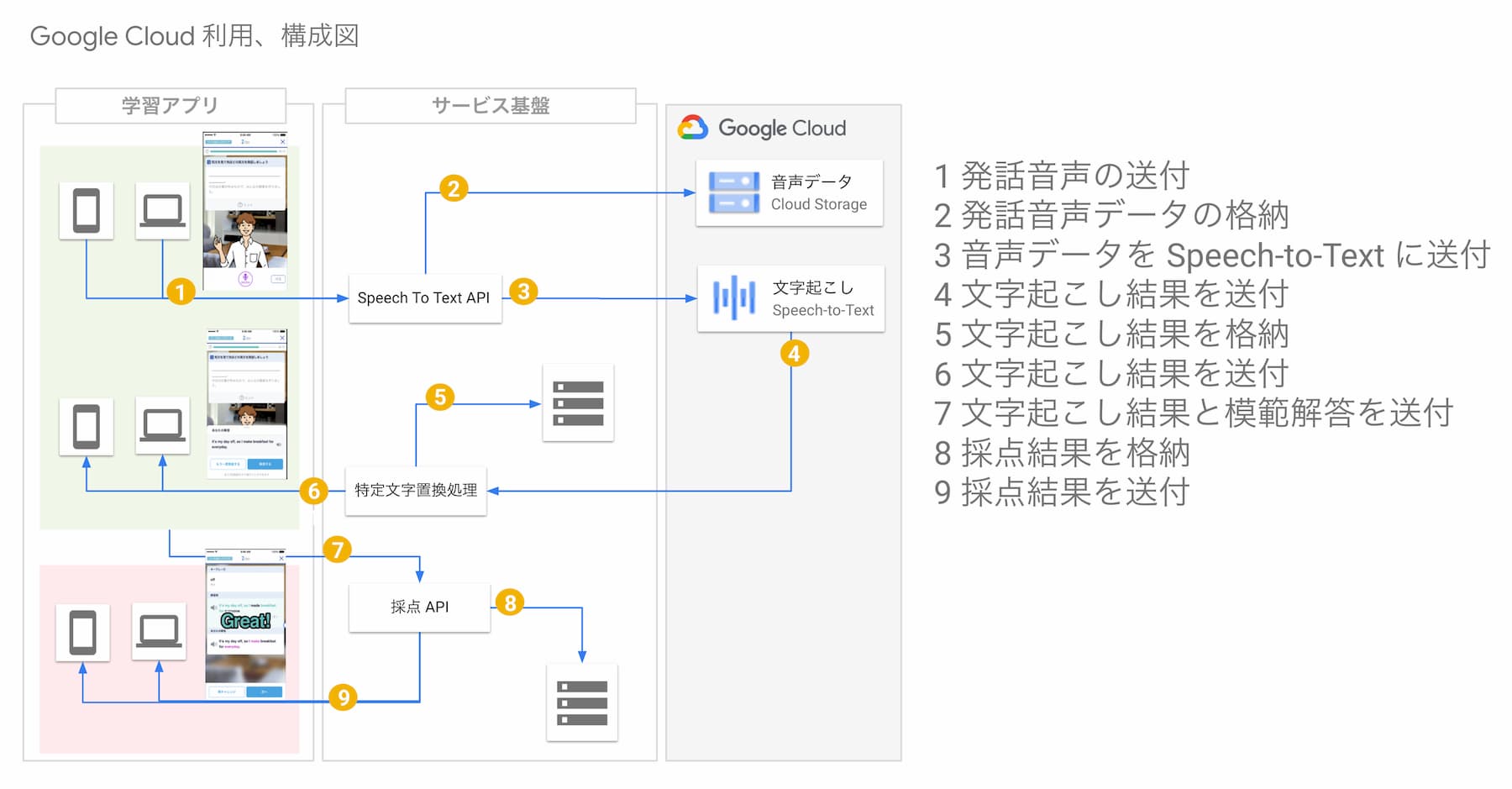Click legend line 7 about 模範解答

coord(1193,413)
